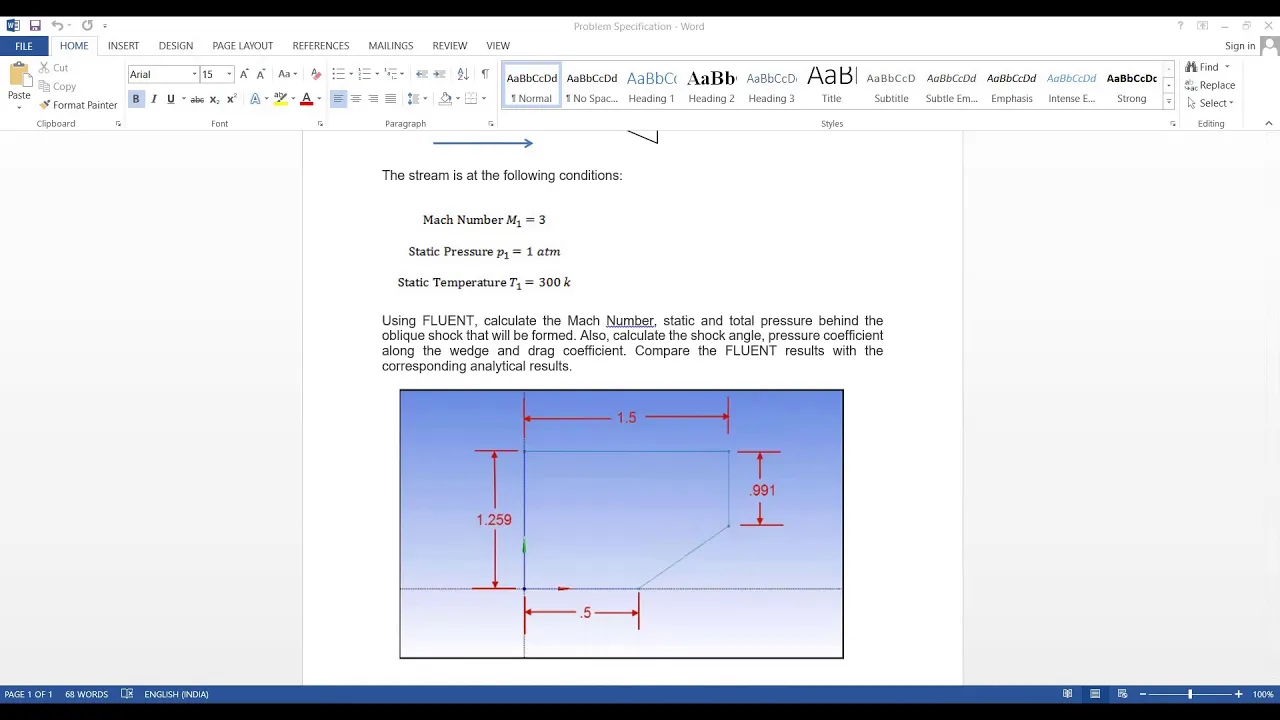1280x720 pixels.
Task: Save the document from the quick access toolbar
Action: click(35, 26)
